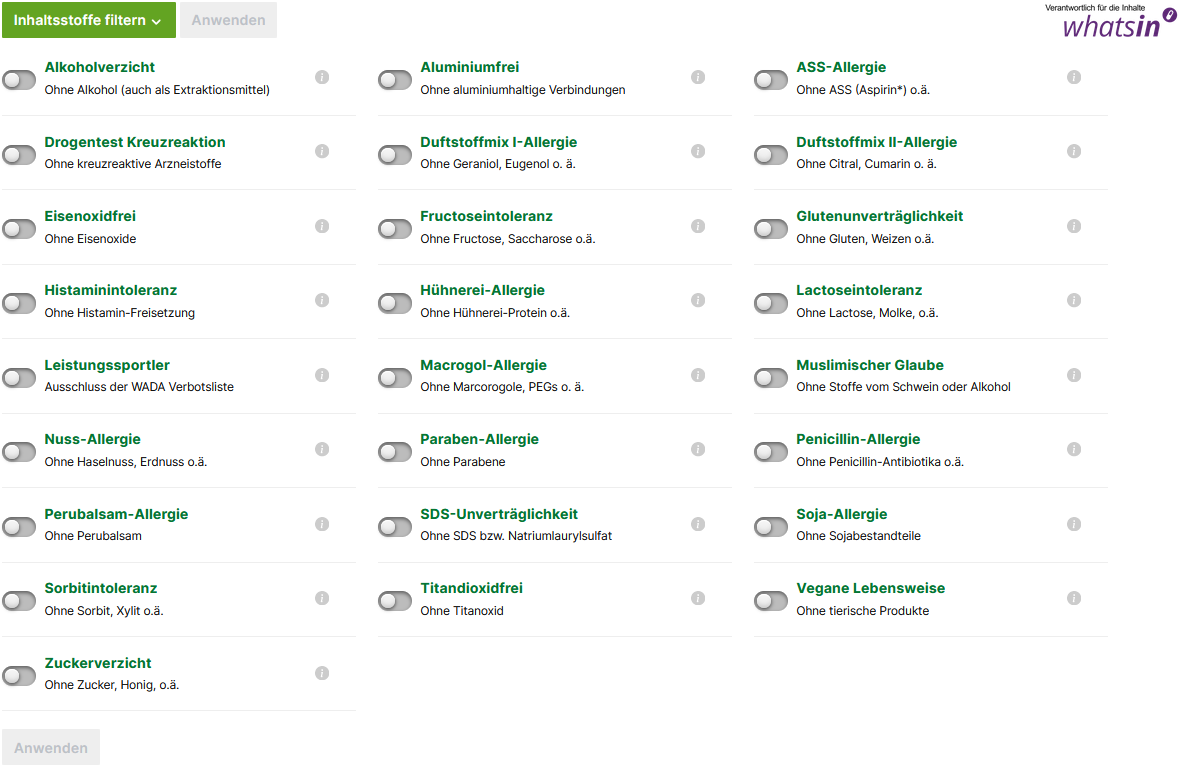The height and width of the screenshot is (767, 1180).
Task: Open info for Drogentest Kreuzreaktion
Action: 322,151
